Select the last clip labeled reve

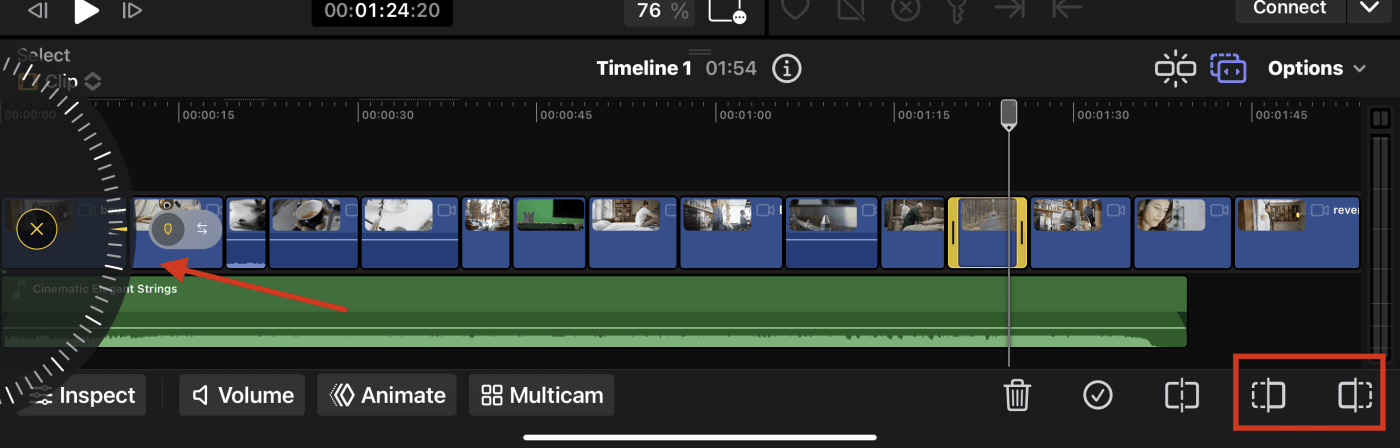[1298, 232]
